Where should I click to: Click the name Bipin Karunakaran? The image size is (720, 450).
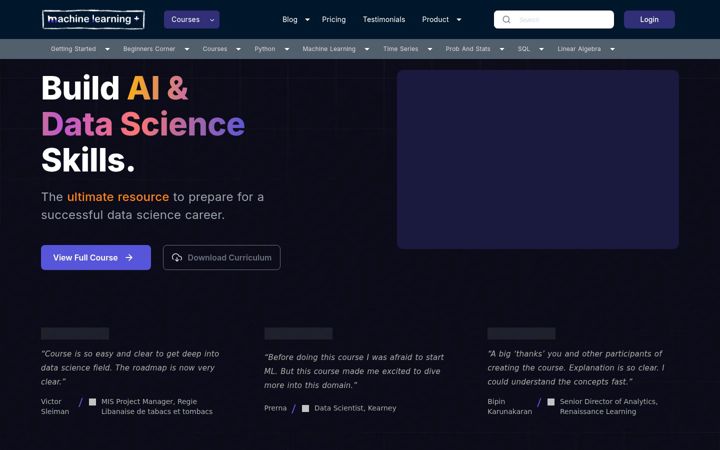(x=510, y=406)
